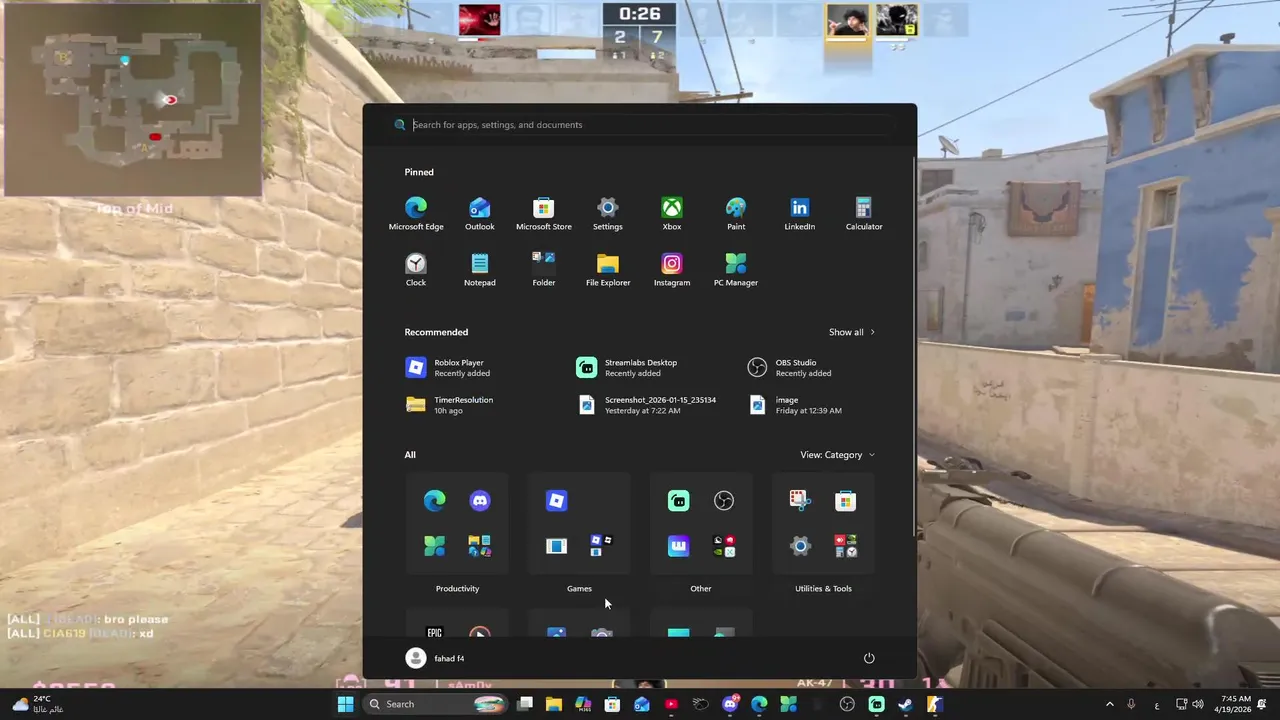1280x720 pixels.
Task: Open the pinned app group labeled Folder
Action: pyautogui.click(x=544, y=270)
